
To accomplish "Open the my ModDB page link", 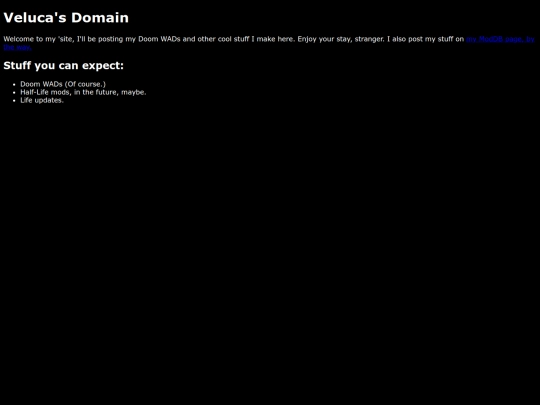I will coord(500,39).
